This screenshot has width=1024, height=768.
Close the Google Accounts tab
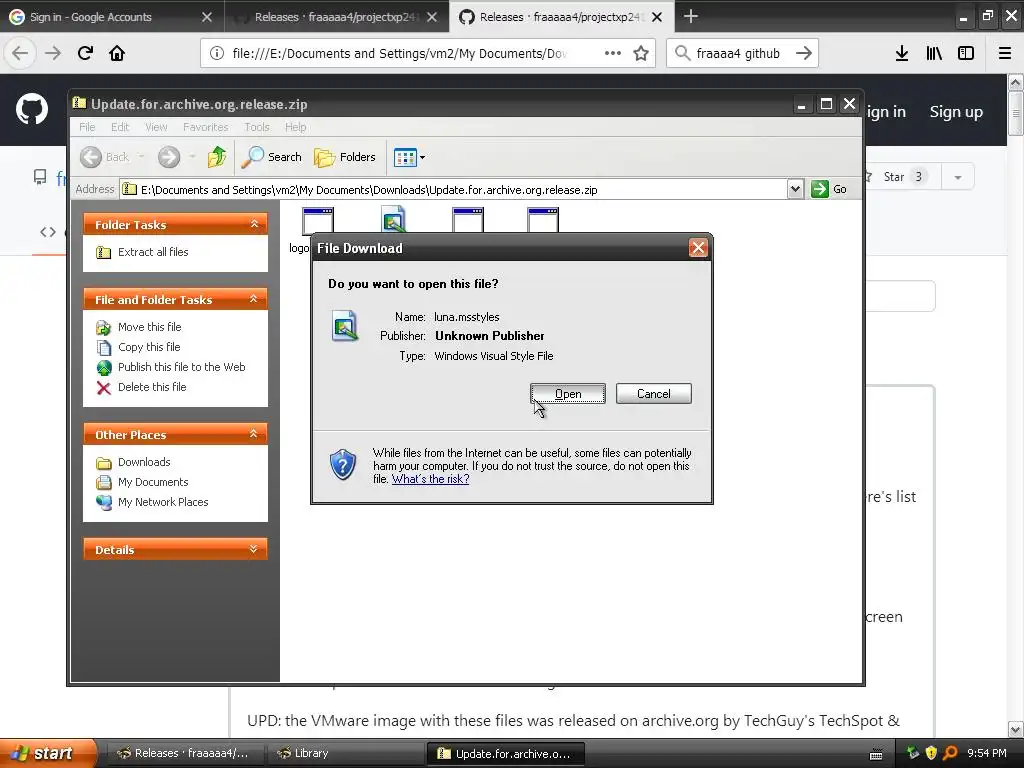(x=207, y=17)
